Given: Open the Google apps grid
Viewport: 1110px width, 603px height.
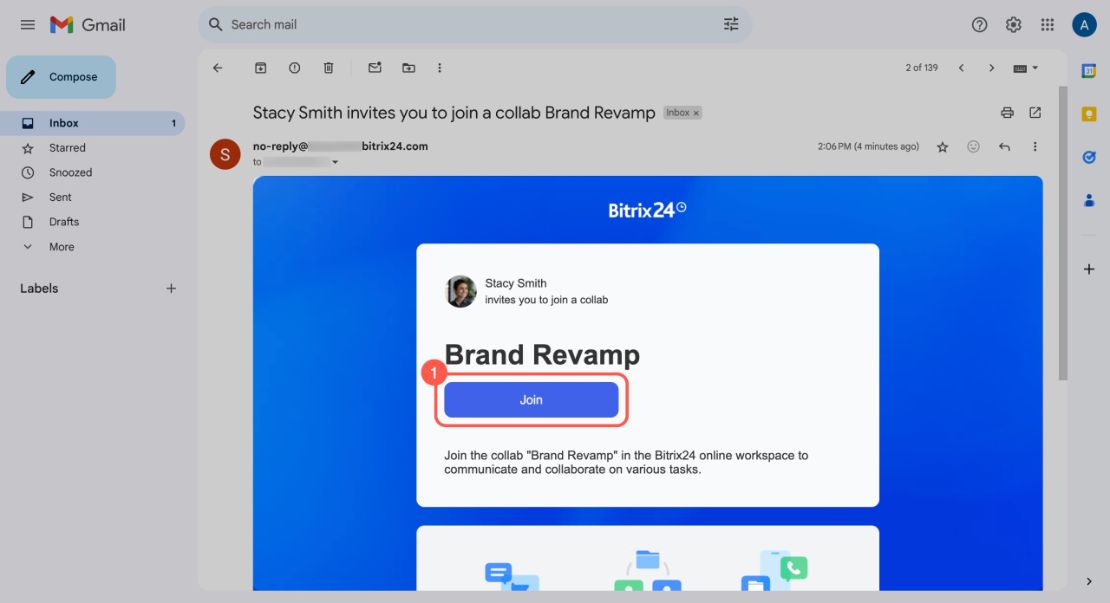Looking at the screenshot, I should point(1047,25).
